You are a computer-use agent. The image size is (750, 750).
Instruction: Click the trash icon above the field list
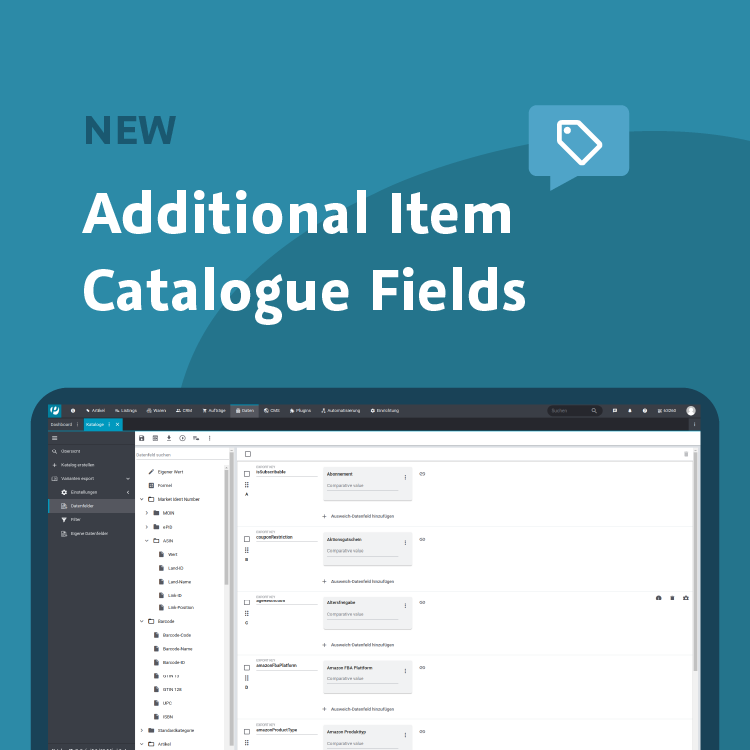click(x=686, y=454)
